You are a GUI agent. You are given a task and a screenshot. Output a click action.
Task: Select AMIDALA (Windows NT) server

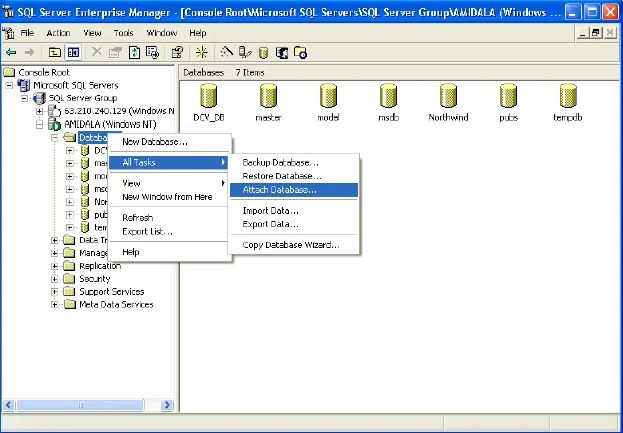click(110, 124)
